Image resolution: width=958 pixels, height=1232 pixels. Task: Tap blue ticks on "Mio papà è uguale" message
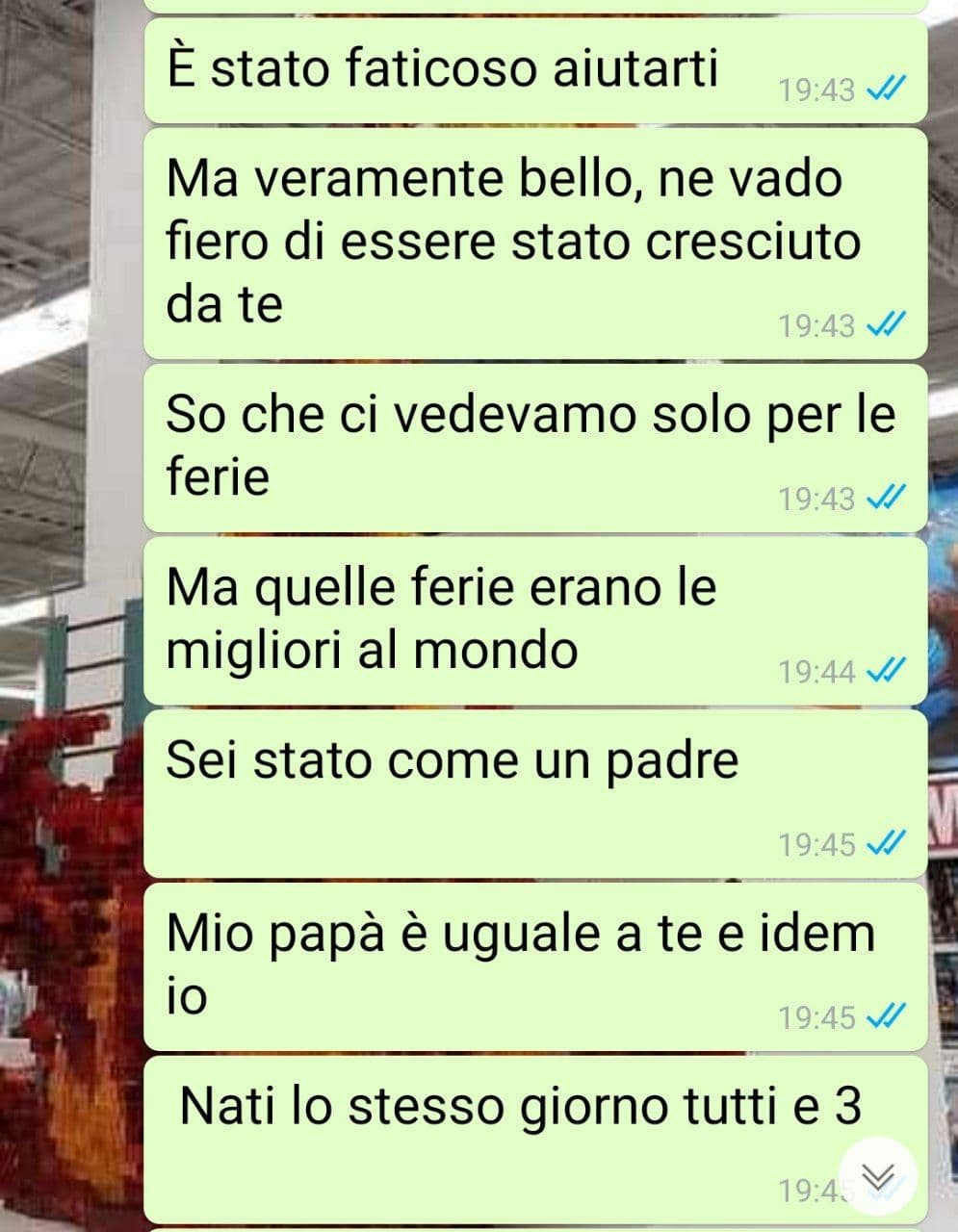[885, 1016]
